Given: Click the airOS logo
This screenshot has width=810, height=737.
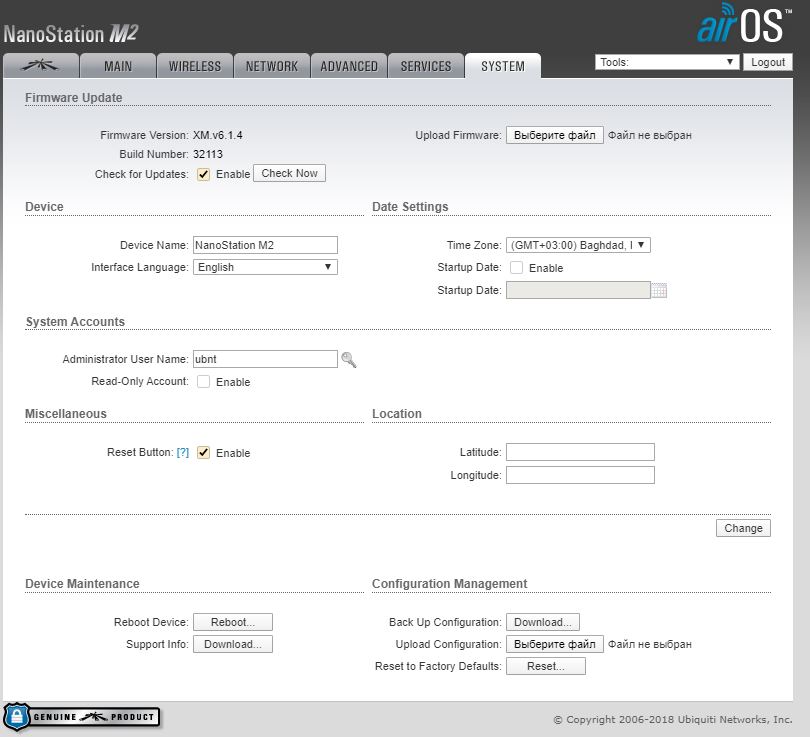Looking at the screenshot, I should point(744,23).
